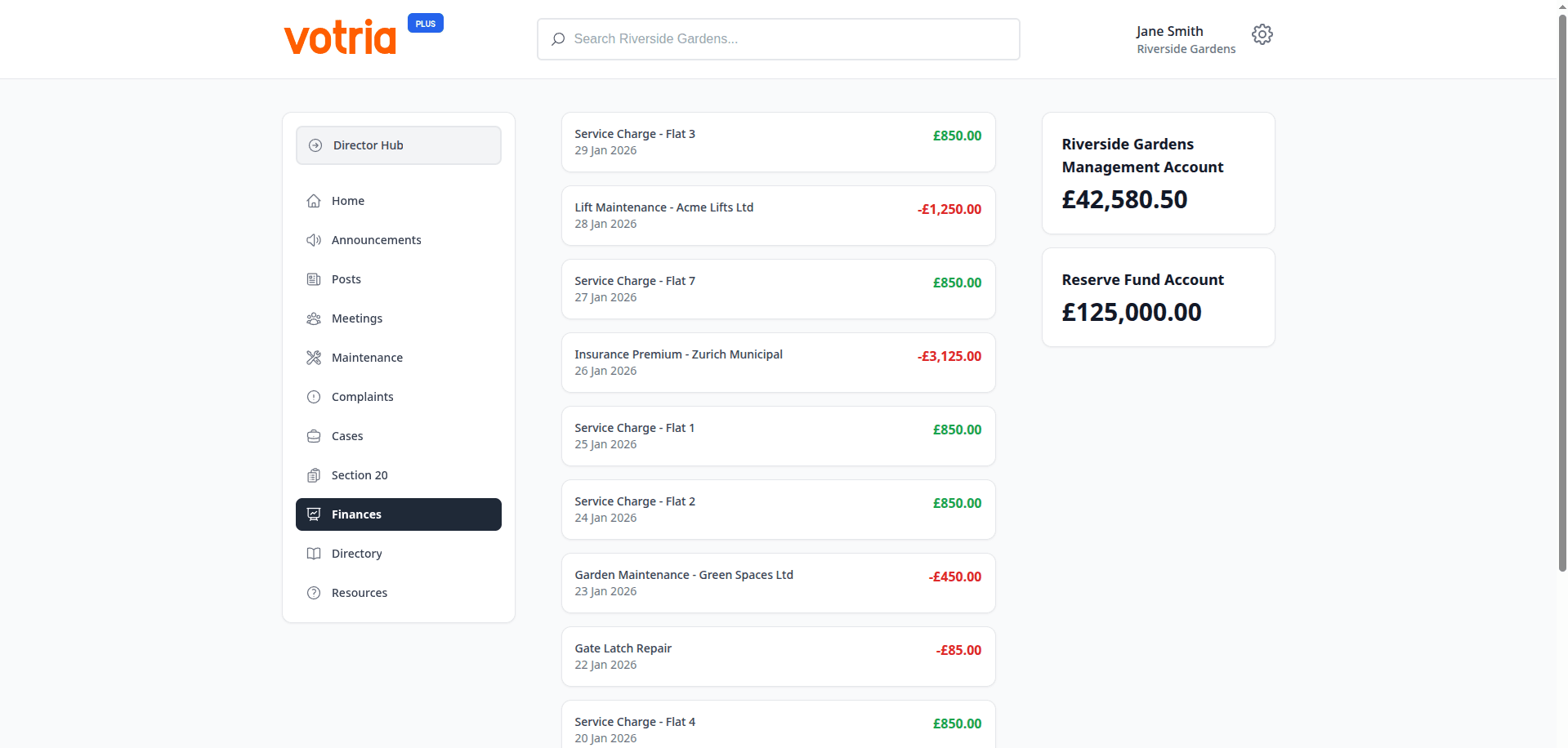Click the PLUS badge next to the logo
The image size is (1568, 748).
coord(425,22)
